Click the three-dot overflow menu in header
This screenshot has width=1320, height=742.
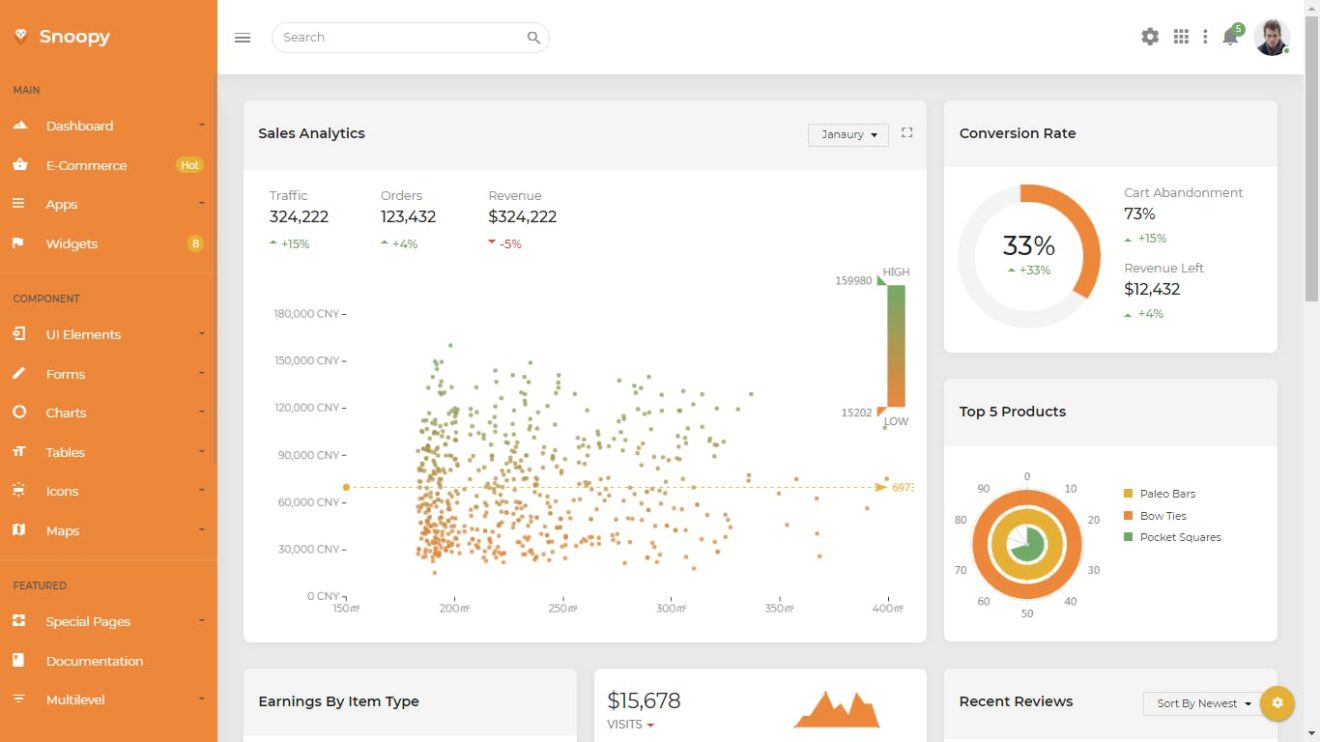coord(1205,36)
